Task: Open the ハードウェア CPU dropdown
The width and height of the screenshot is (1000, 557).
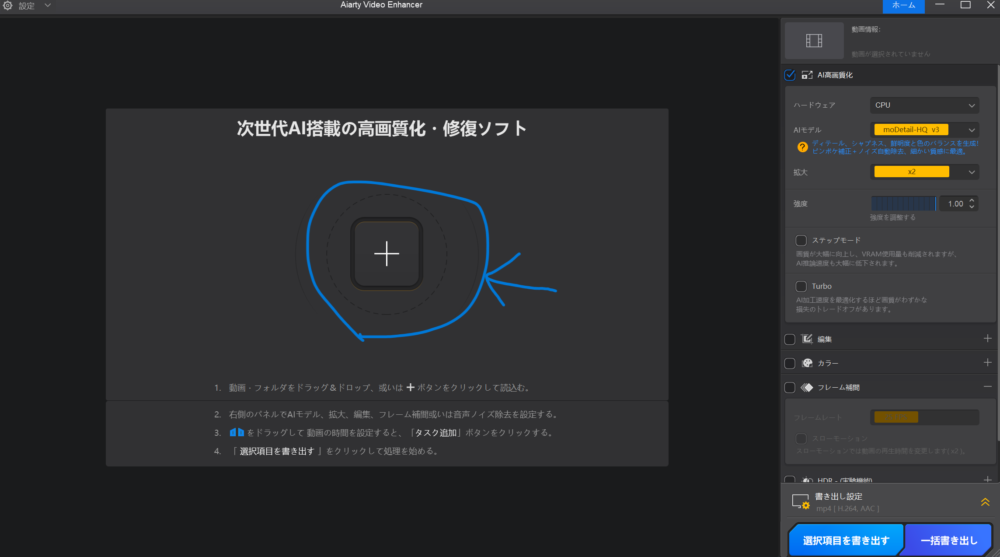Action: click(924, 105)
